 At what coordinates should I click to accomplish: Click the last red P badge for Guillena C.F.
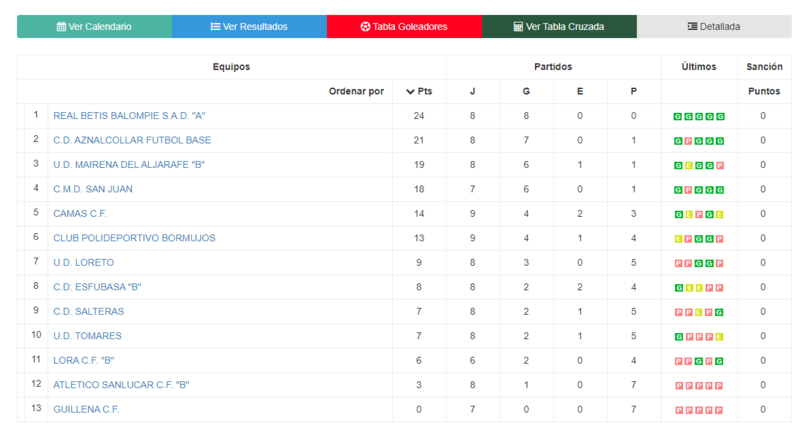point(719,410)
